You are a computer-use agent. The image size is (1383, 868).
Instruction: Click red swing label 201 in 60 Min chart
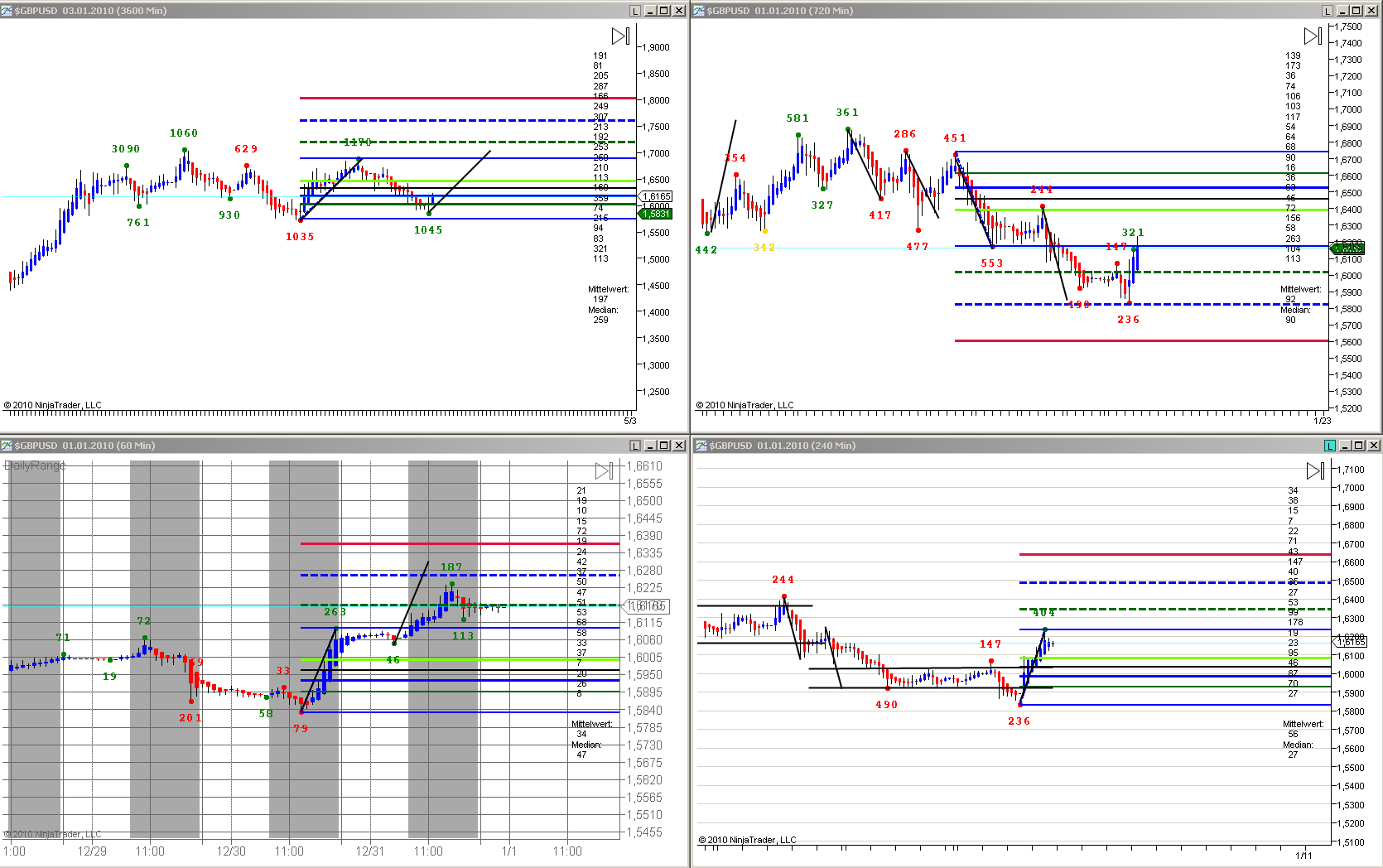point(190,718)
